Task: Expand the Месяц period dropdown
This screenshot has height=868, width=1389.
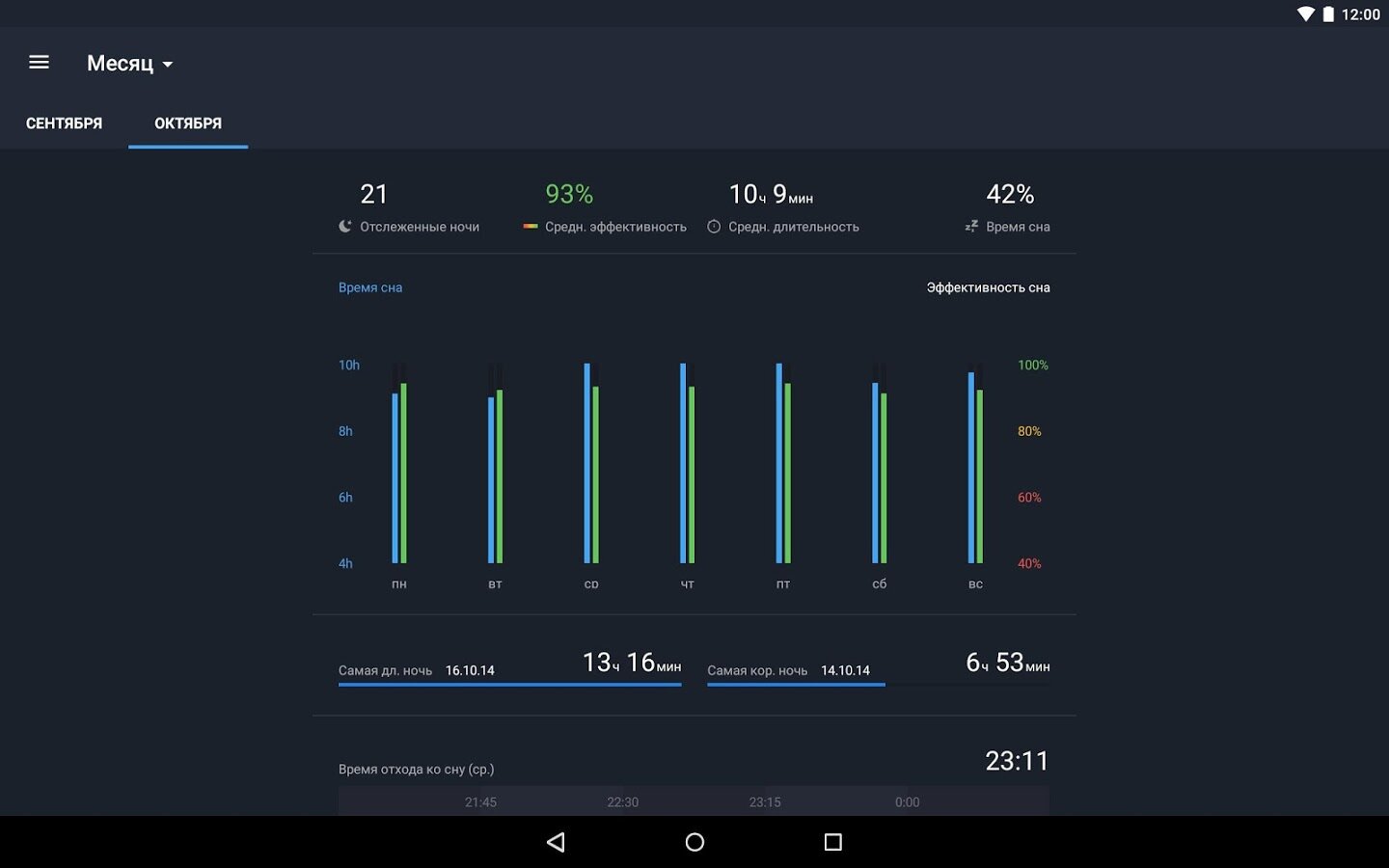Action: coord(129,64)
